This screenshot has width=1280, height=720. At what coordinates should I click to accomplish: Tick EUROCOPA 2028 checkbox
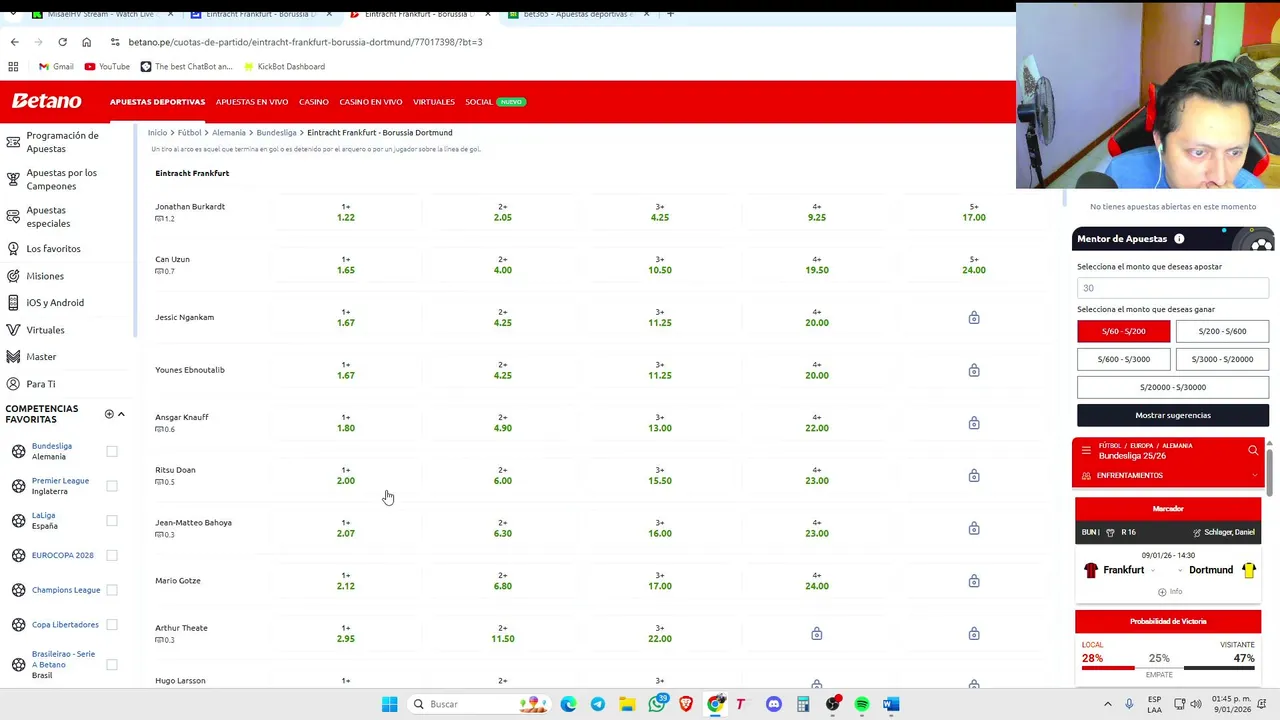tap(112, 555)
